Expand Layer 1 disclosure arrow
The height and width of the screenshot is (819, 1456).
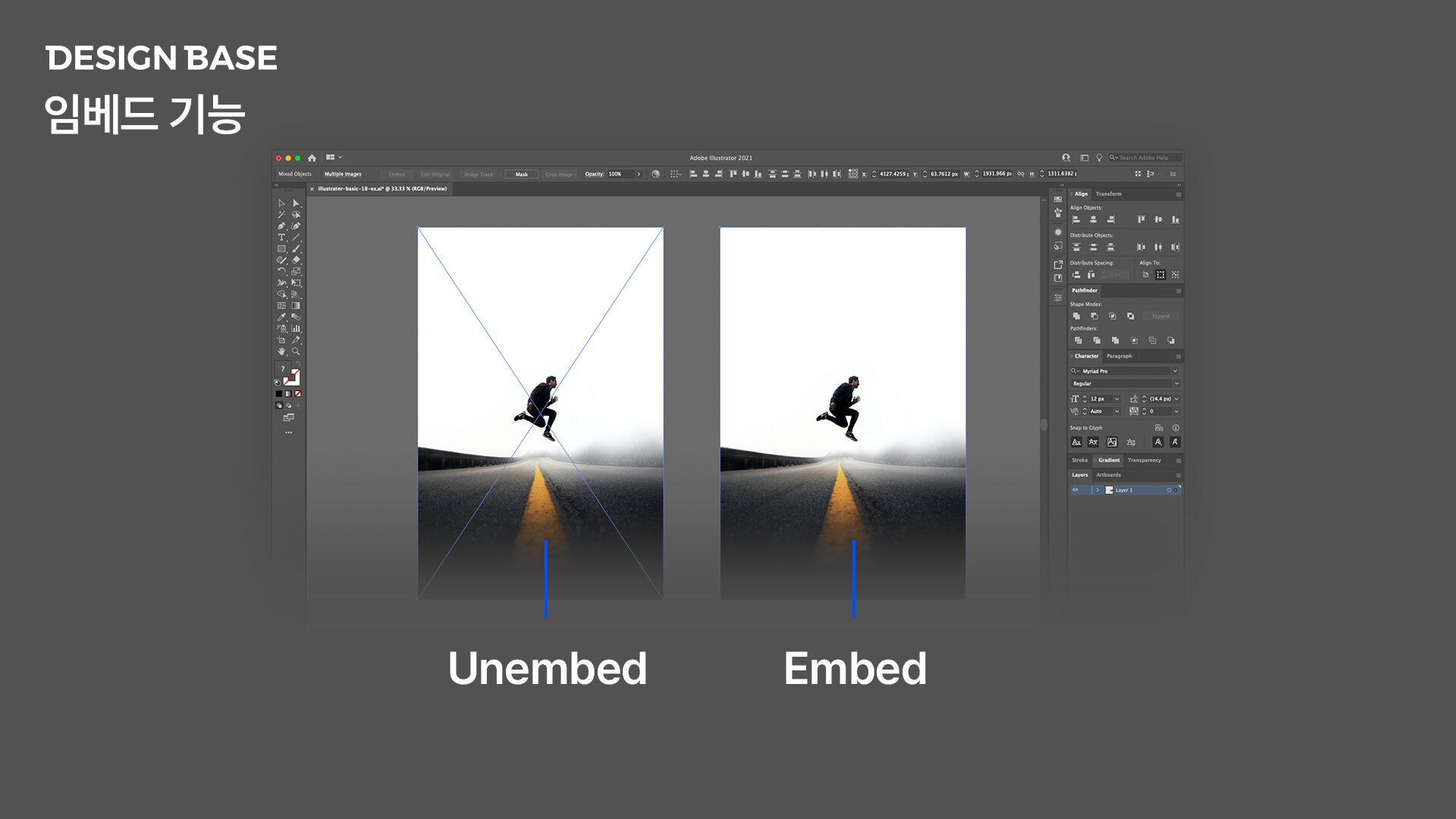[x=1097, y=490]
